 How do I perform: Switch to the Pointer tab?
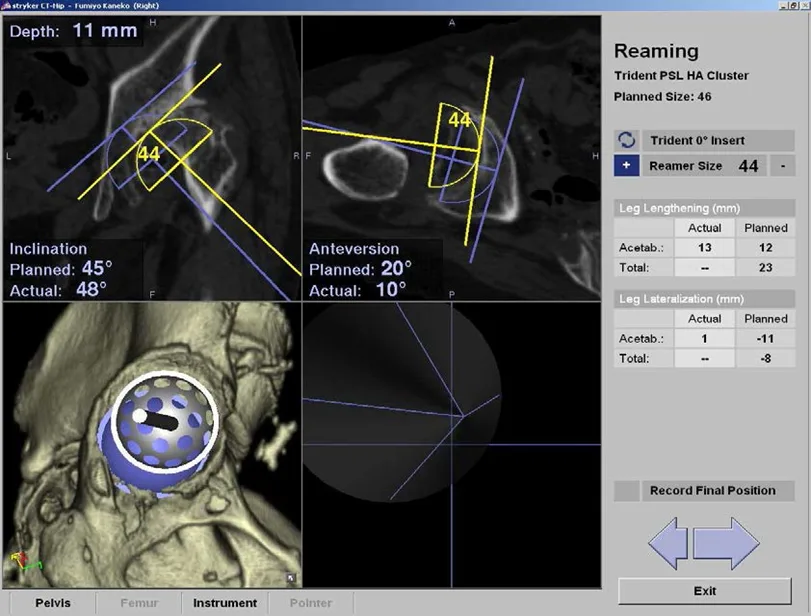[x=310, y=603]
